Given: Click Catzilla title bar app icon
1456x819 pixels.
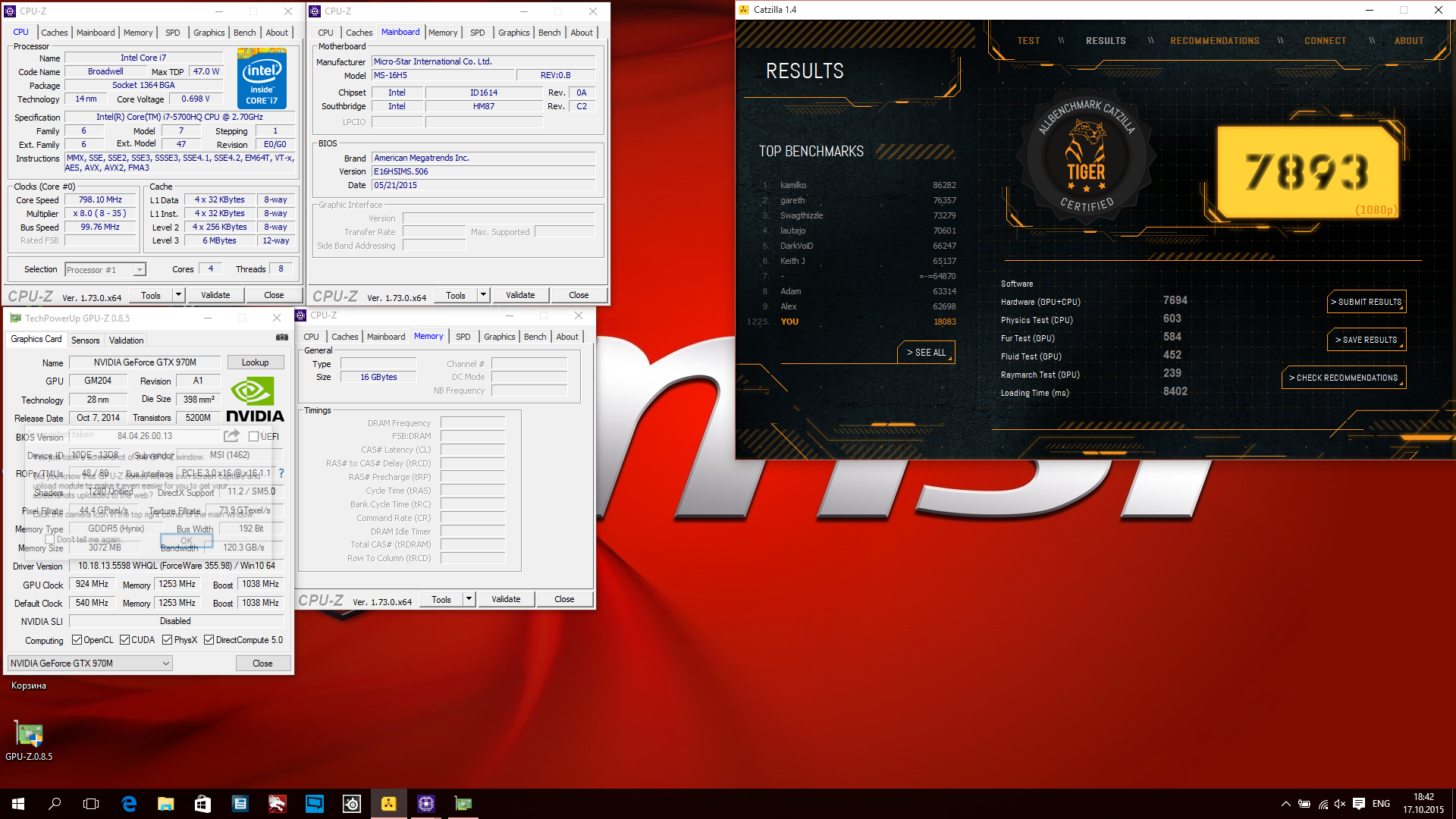Looking at the screenshot, I should (743, 10).
